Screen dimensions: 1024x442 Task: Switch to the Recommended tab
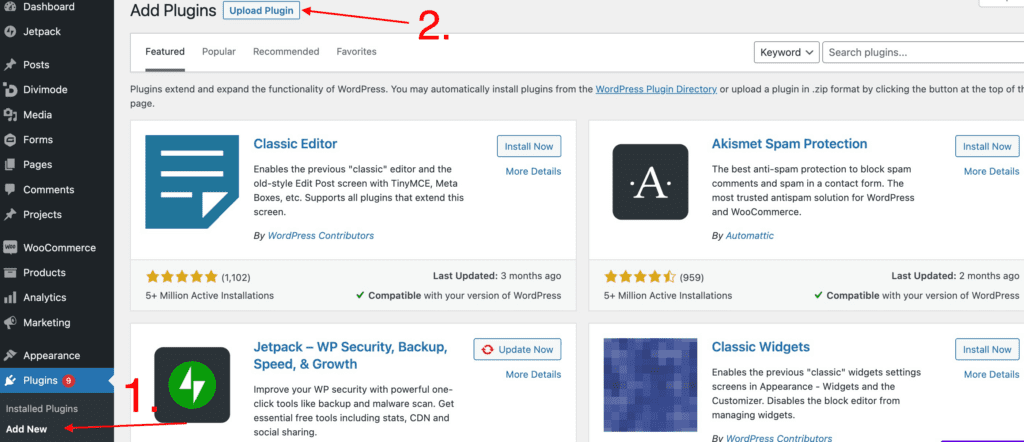(286, 52)
